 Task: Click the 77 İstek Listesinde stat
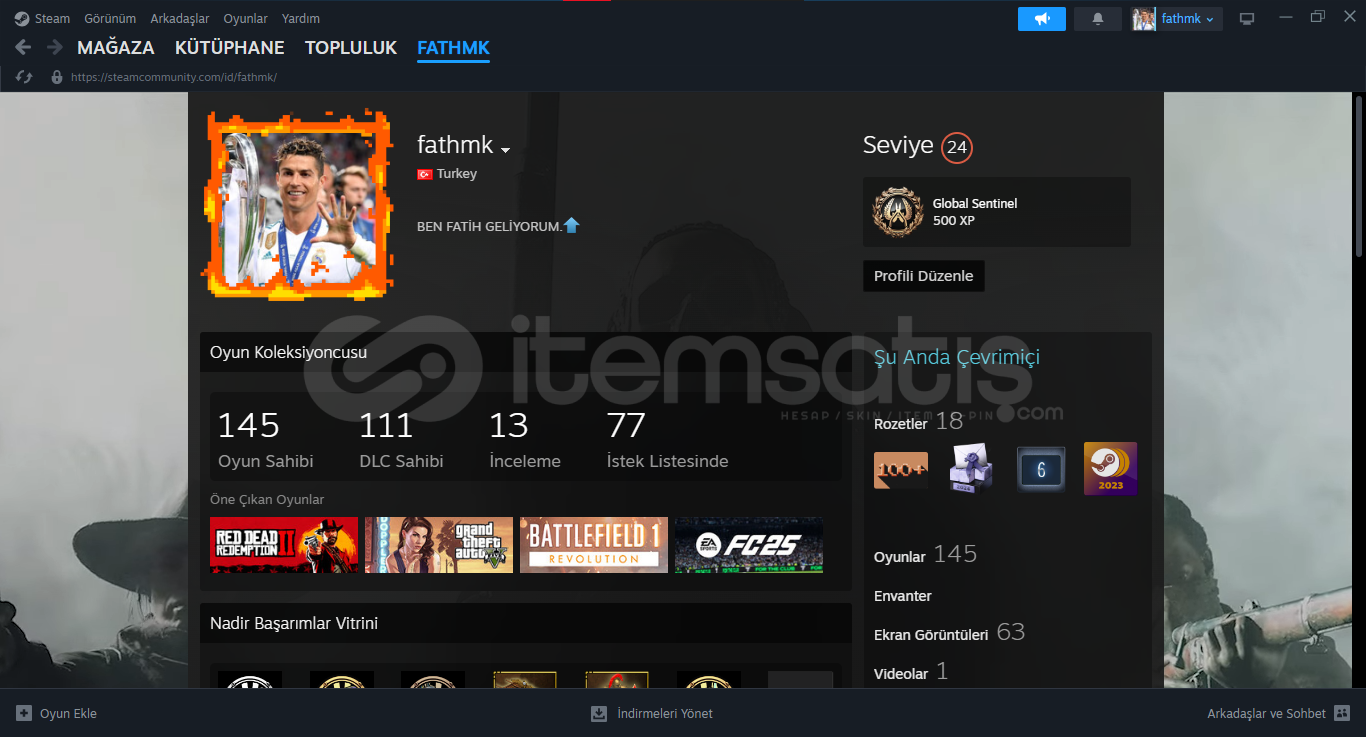pyautogui.click(x=667, y=439)
